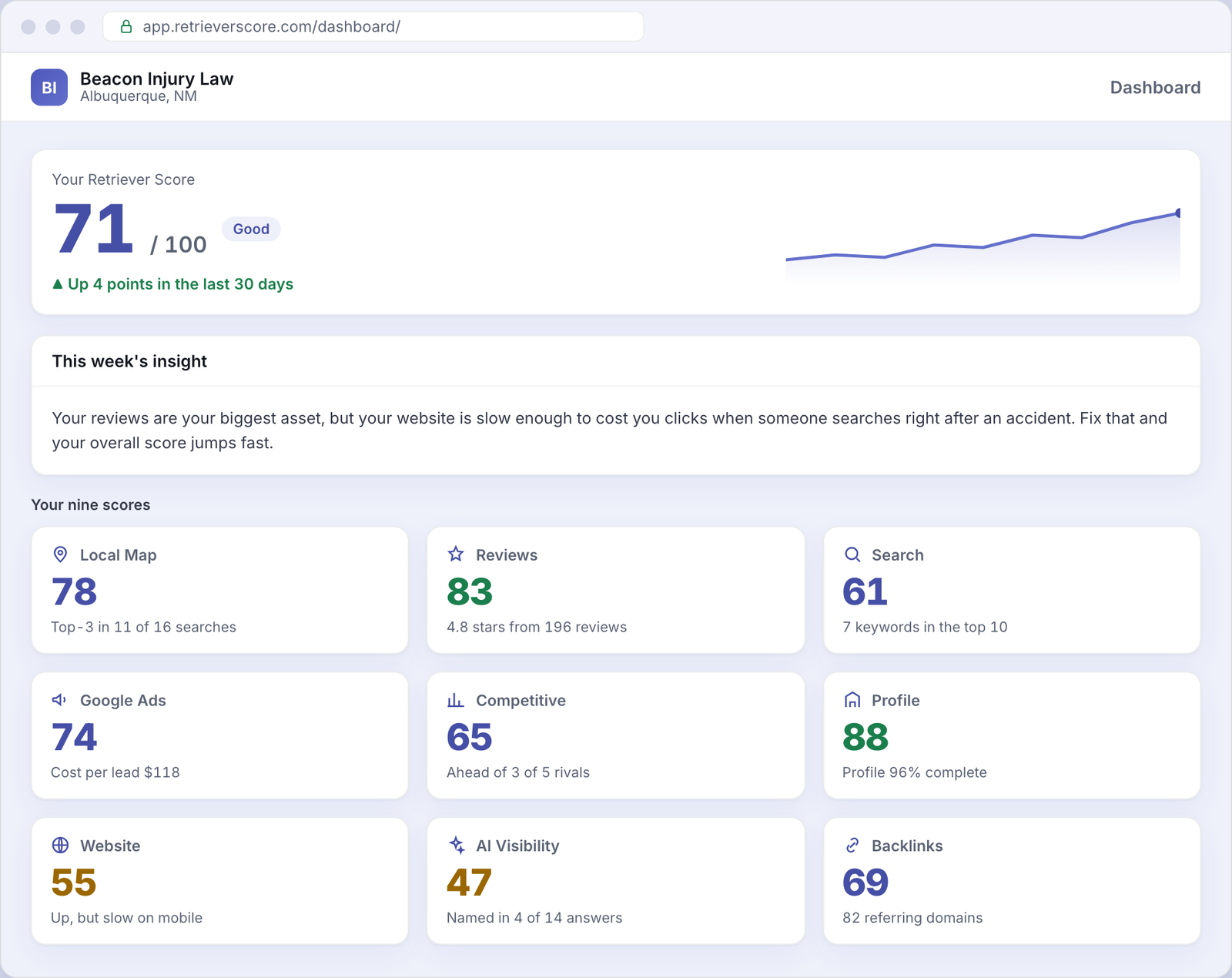Click the Website globe icon
Viewport: 1232px width, 978px height.
(60, 845)
